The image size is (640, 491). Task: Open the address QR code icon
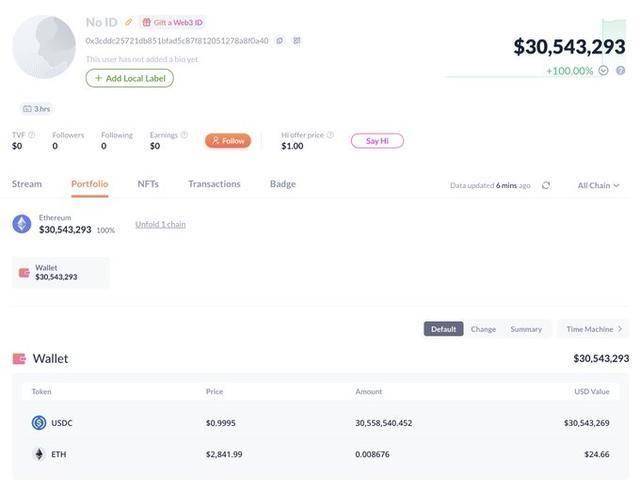pos(297,40)
